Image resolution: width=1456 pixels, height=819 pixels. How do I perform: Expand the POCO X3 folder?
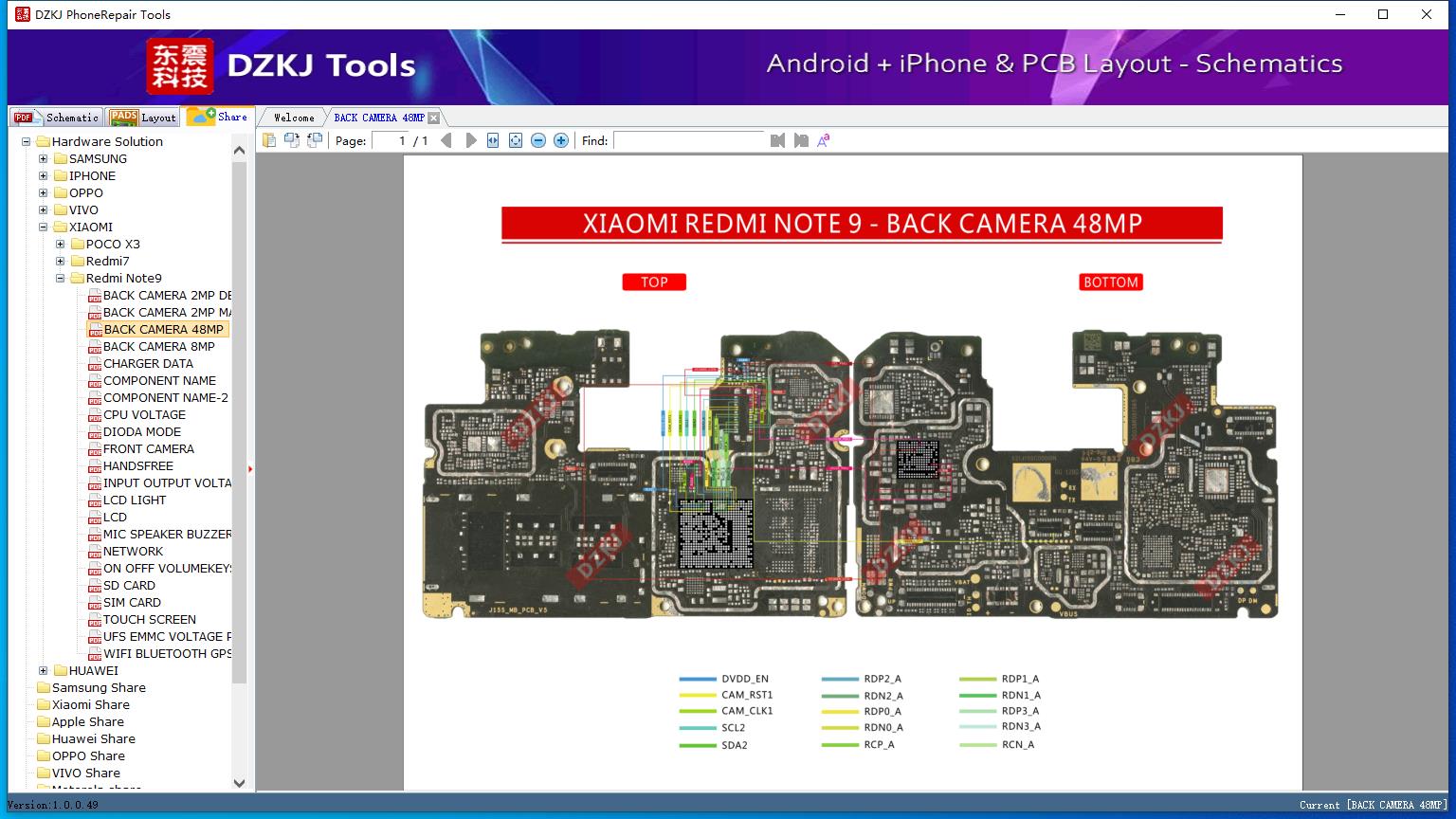point(61,245)
